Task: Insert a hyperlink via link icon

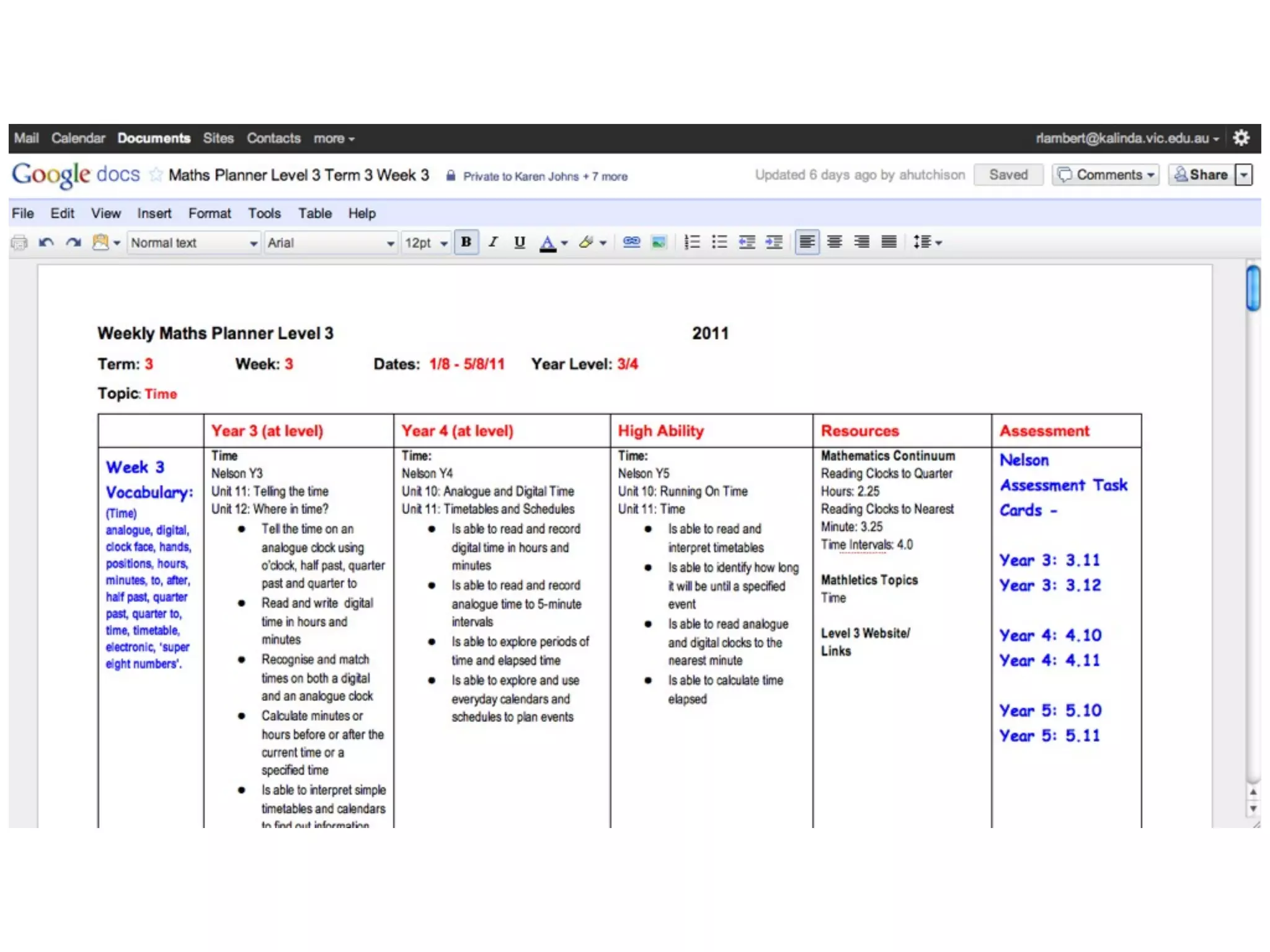Action: pos(631,242)
